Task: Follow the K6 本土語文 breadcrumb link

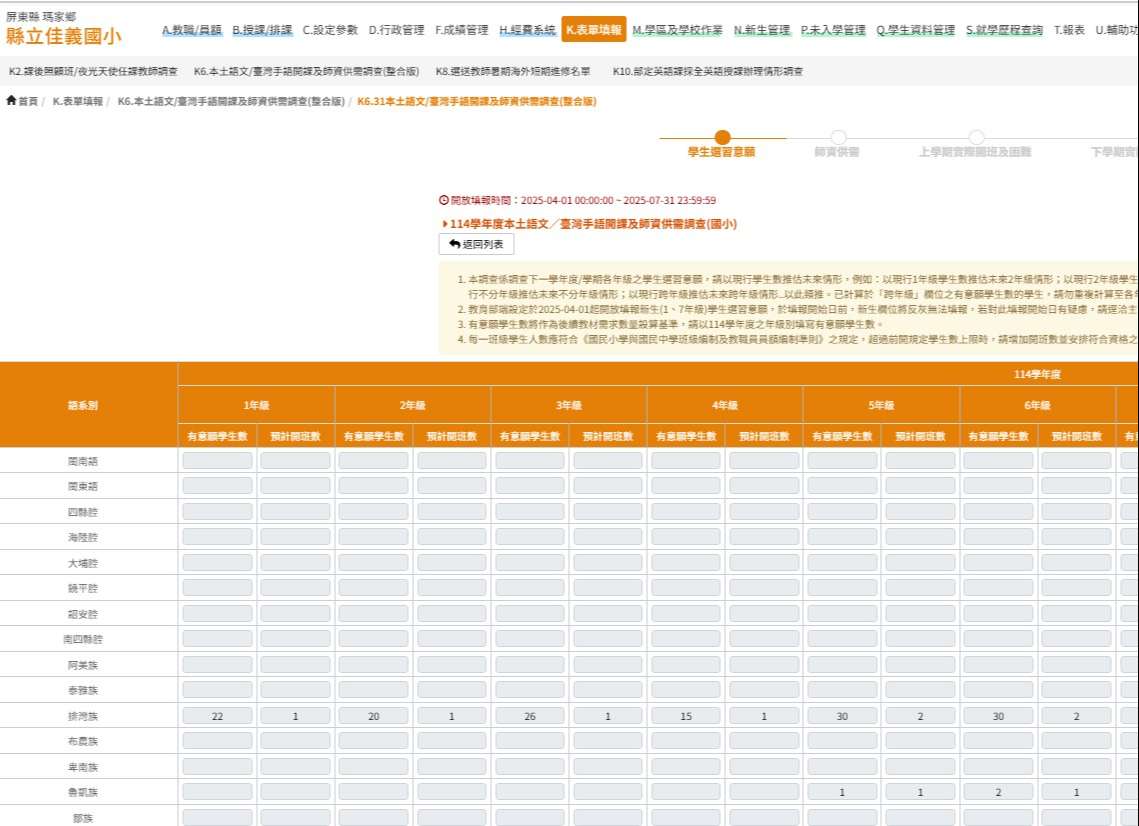Action: (231, 102)
